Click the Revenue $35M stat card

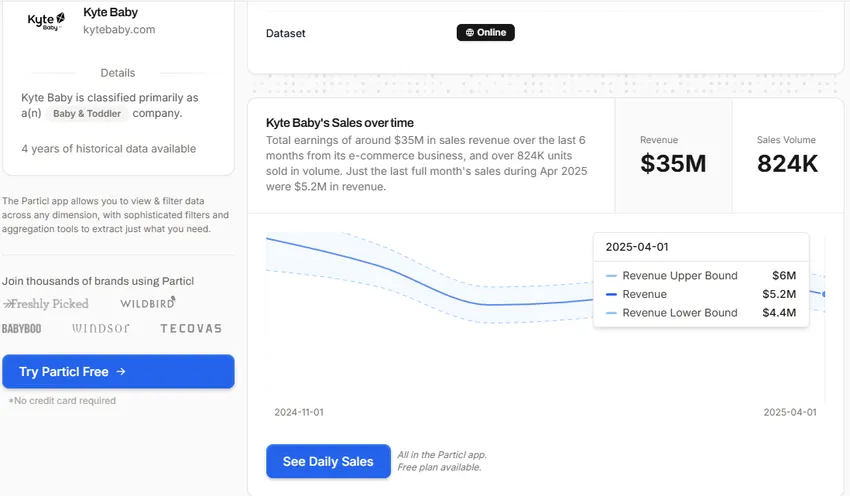coord(673,155)
